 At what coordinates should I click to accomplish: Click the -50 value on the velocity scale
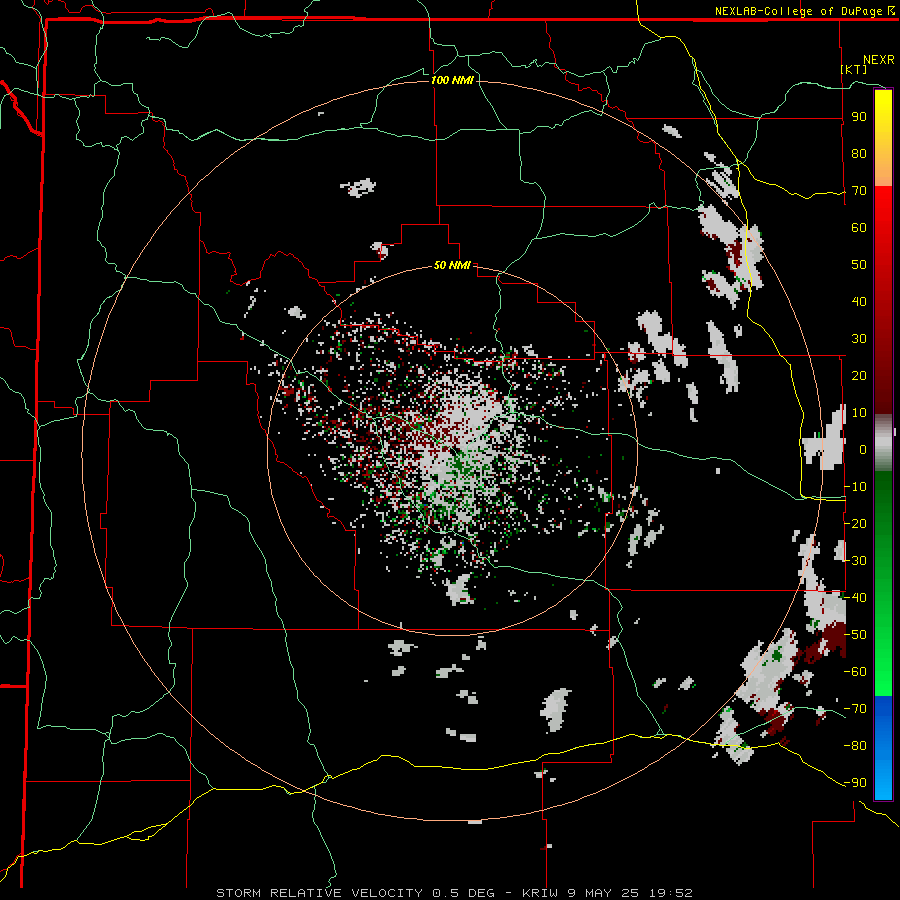coord(855,635)
